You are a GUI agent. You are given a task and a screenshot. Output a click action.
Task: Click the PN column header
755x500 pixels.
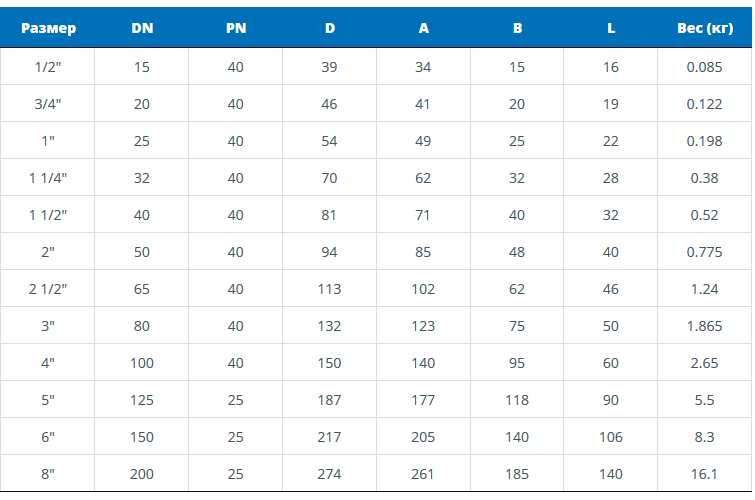pos(236,28)
